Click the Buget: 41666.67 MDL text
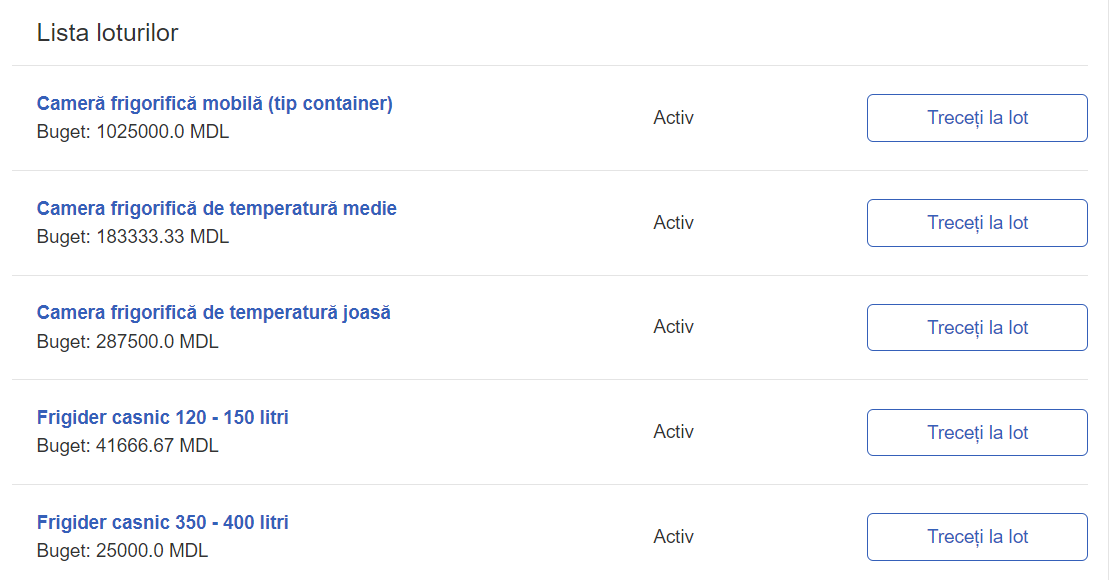Screen dimensions: 1110x580 point(127,445)
